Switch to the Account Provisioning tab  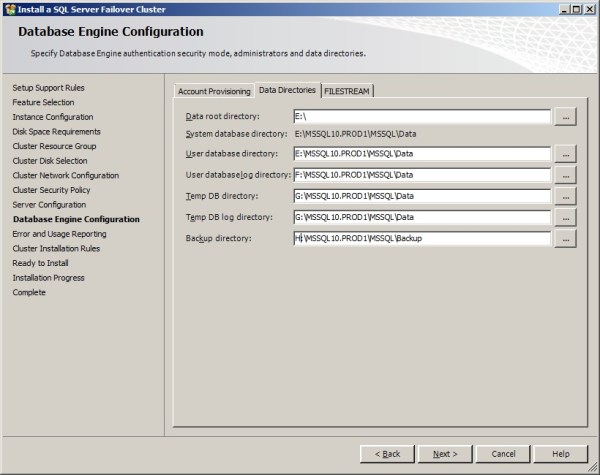point(214,91)
